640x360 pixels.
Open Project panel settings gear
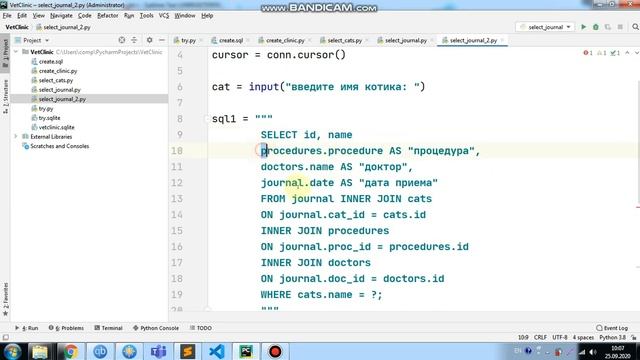(149, 40)
